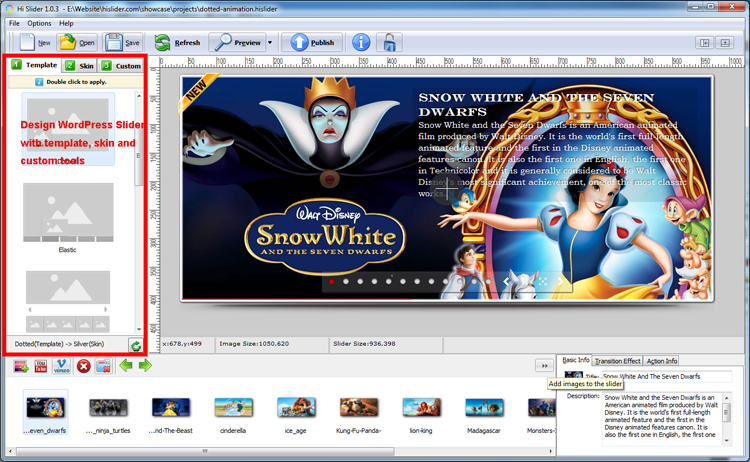Click the active red navigation dot
Screen dimensions: 750x462
(x=331, y=282)
